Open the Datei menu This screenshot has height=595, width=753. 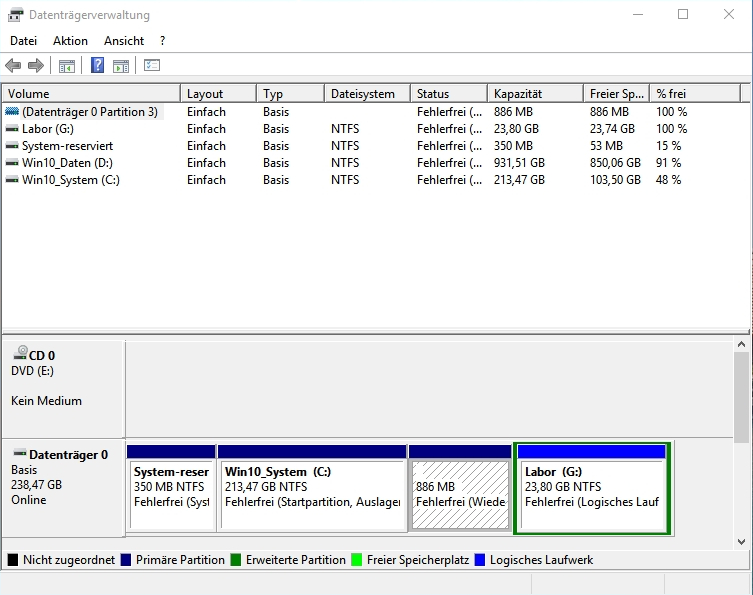click(x=24, y=41)
